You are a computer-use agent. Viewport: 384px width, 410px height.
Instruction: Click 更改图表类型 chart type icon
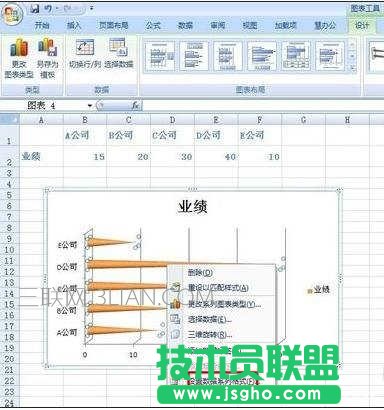(19, 59)
